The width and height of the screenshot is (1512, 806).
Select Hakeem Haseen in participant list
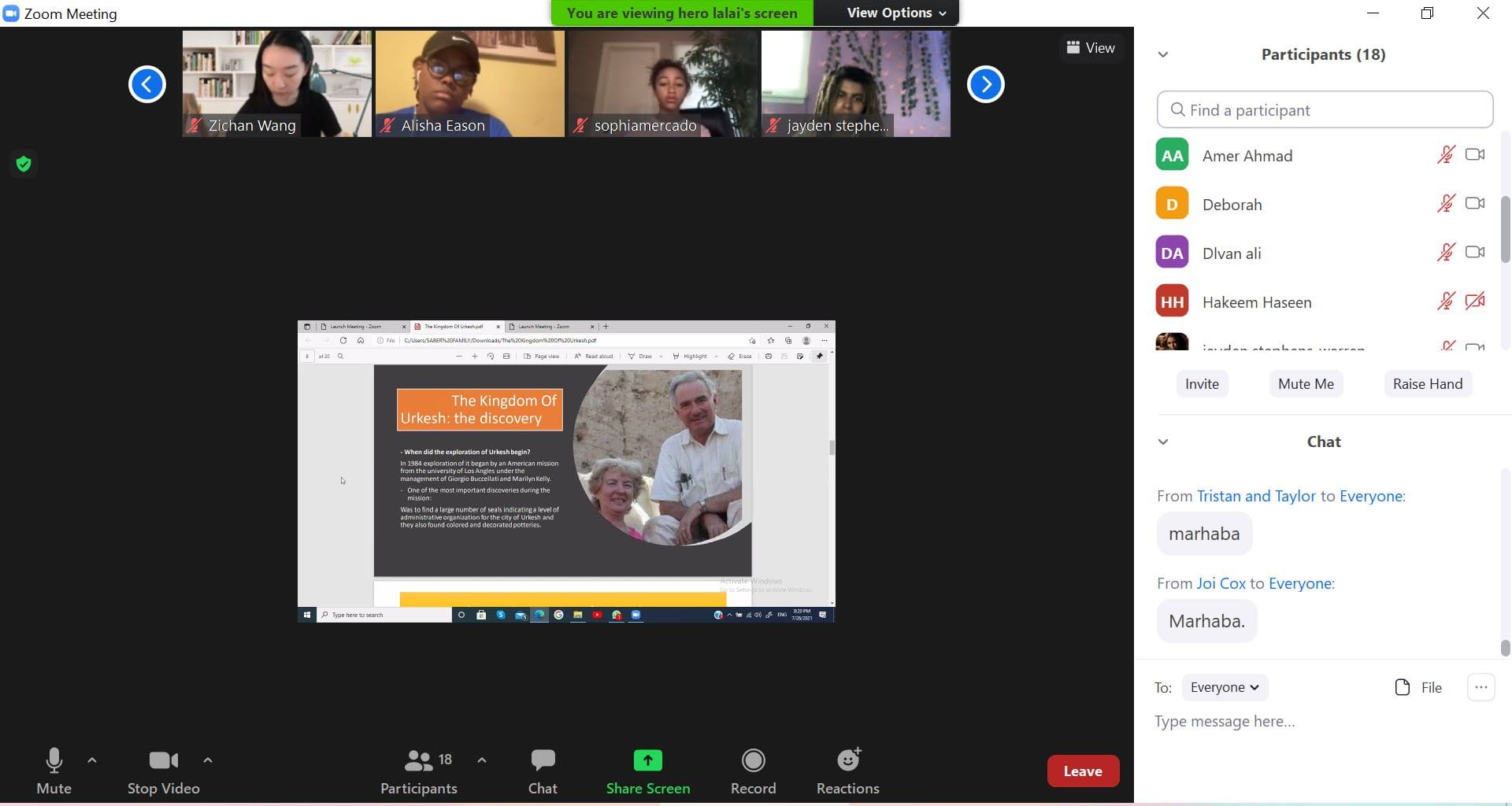(x=1325, y=302)
